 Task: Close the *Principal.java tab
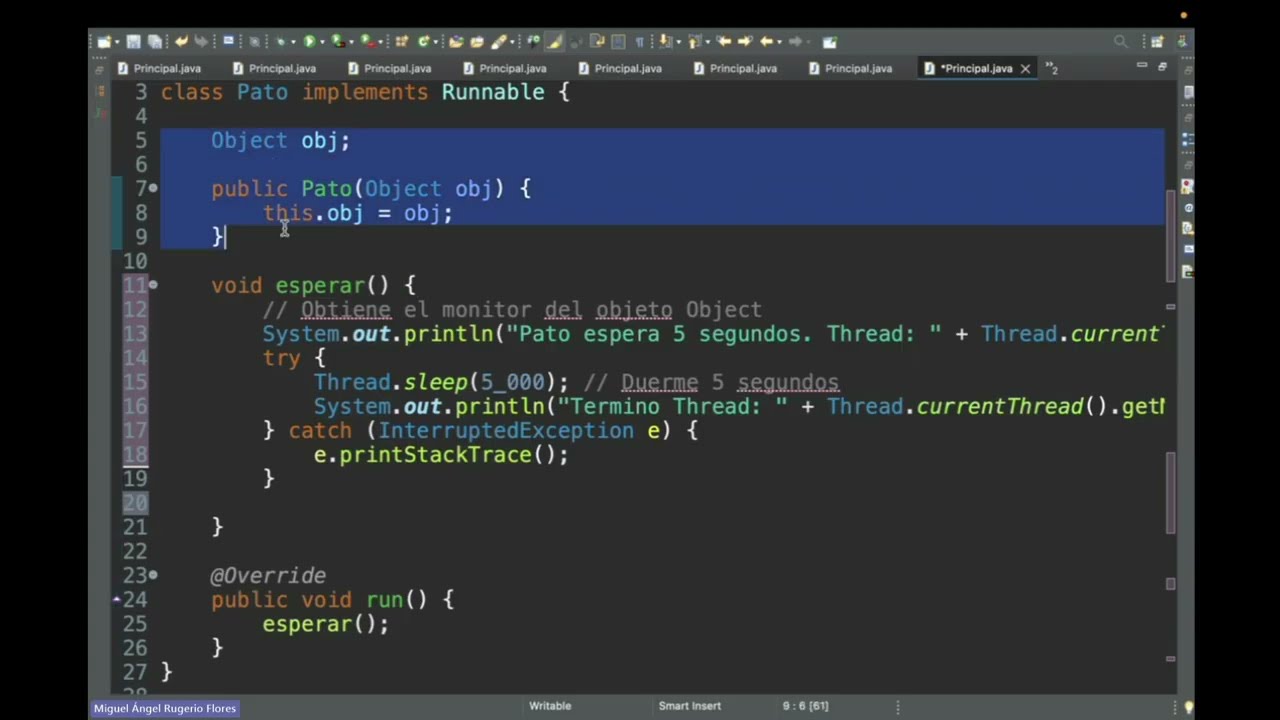coord(1025,69)
